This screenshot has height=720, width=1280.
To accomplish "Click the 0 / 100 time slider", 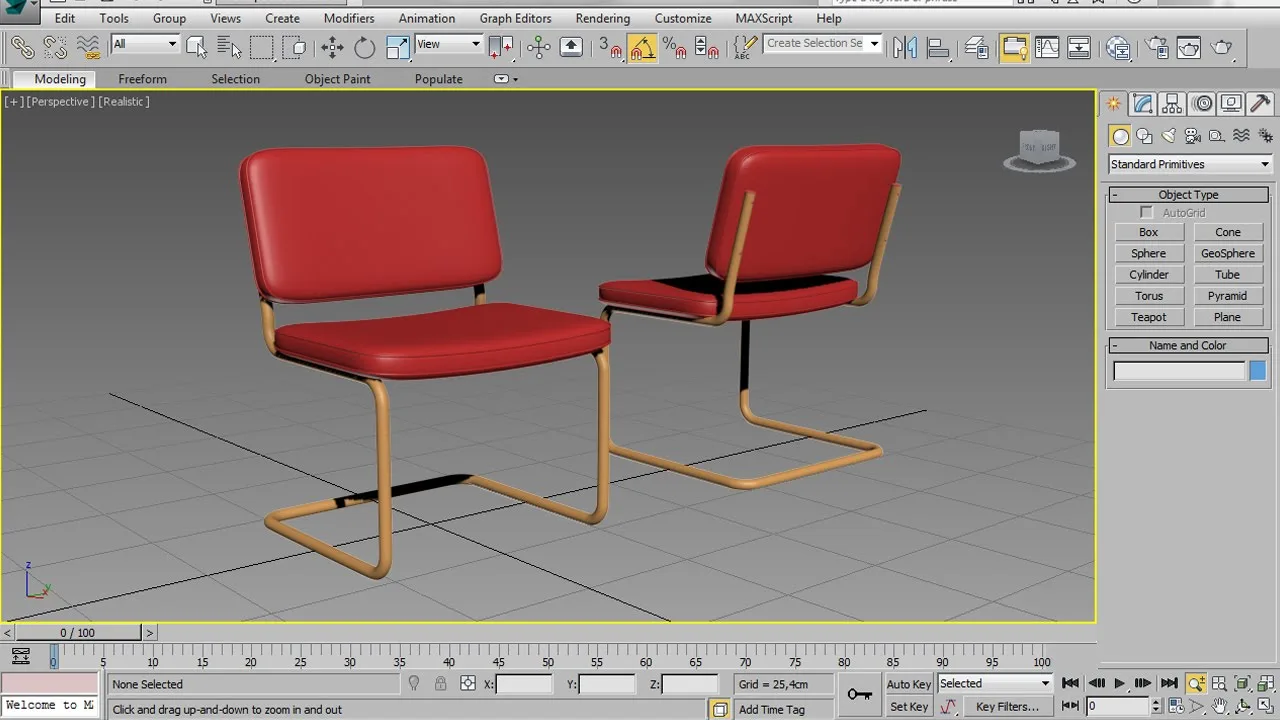I will (78, 633).
